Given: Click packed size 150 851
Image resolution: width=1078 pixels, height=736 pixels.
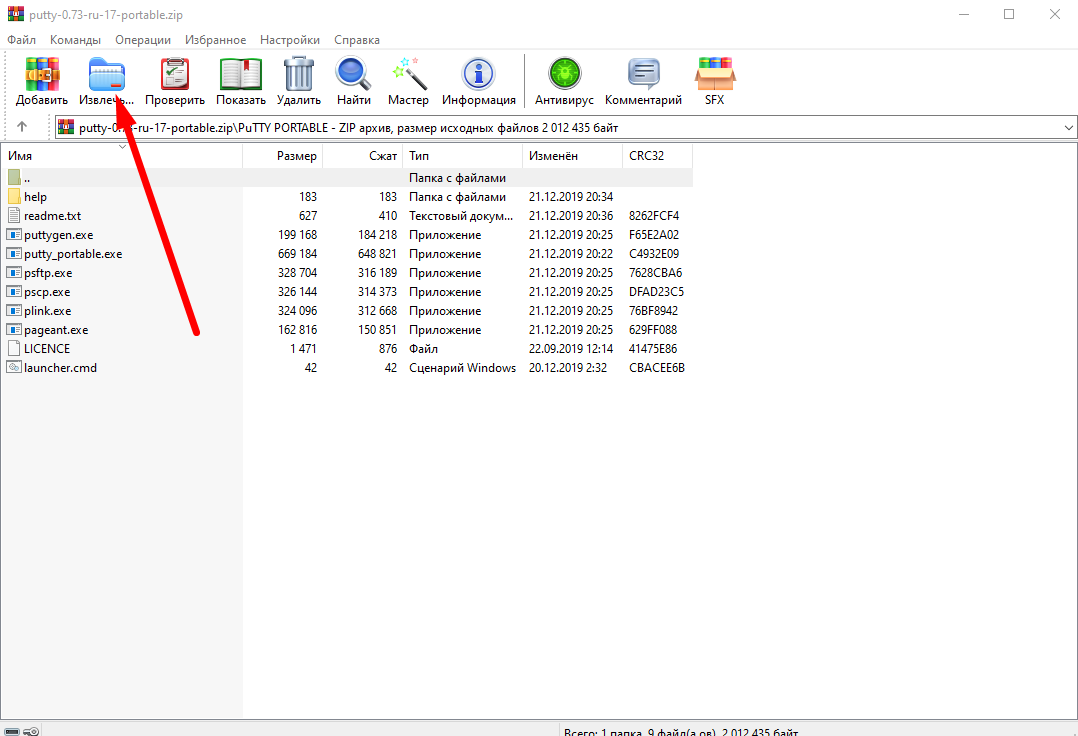Looking at the screenshot, I should click(377, 330).
